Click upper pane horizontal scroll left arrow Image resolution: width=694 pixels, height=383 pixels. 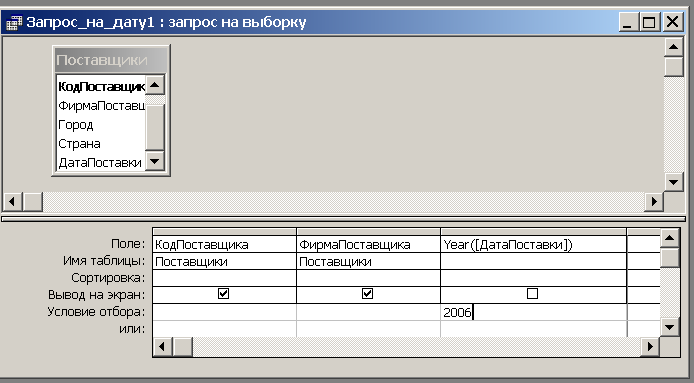click(x=13, y=202)
